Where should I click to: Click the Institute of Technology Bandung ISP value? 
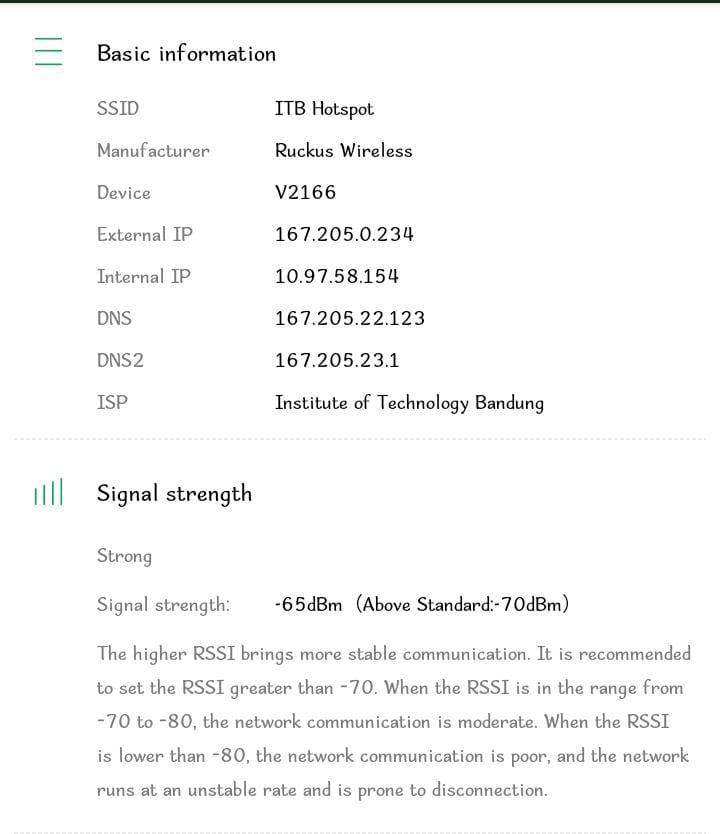click(409, 403)
